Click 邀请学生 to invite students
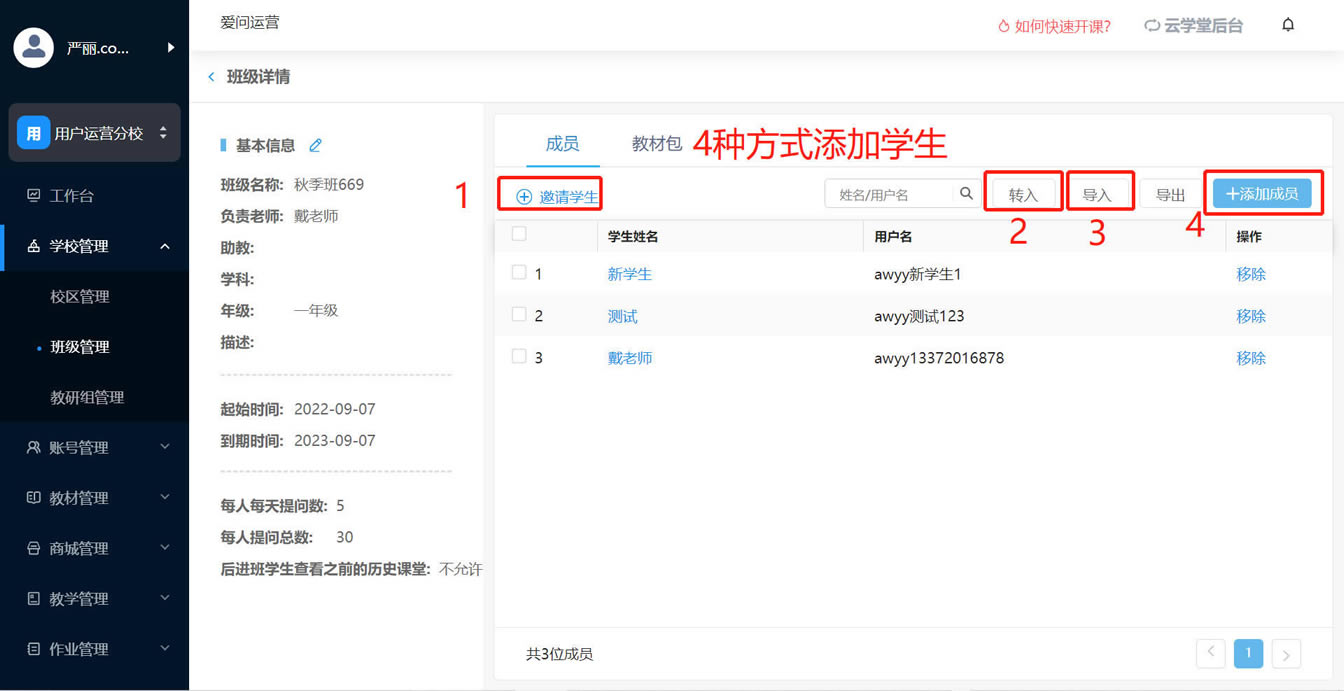This screenshot has width=1344, height=691. point(557,197)
